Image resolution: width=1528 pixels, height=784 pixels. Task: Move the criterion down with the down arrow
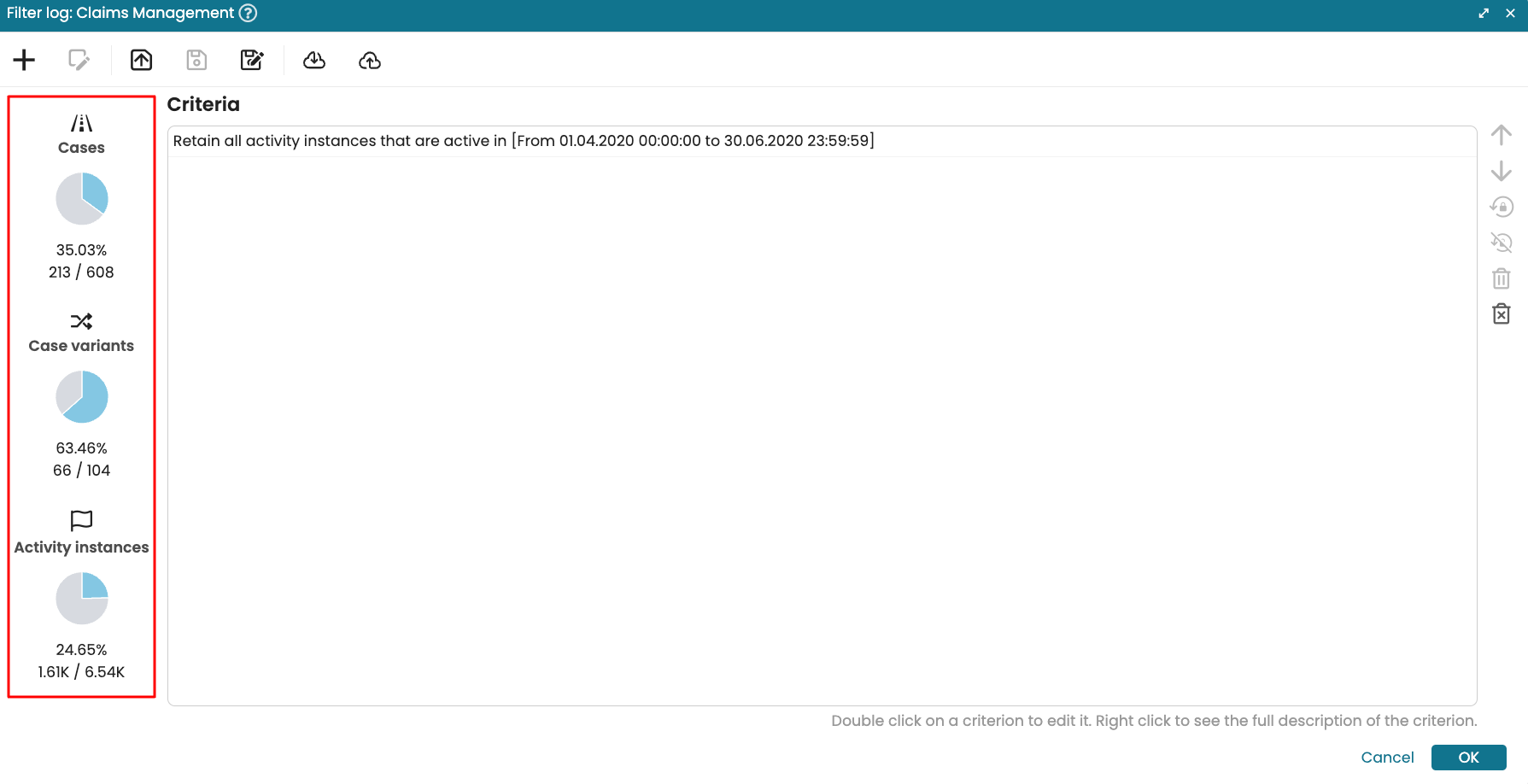(x=1501, y=171)
